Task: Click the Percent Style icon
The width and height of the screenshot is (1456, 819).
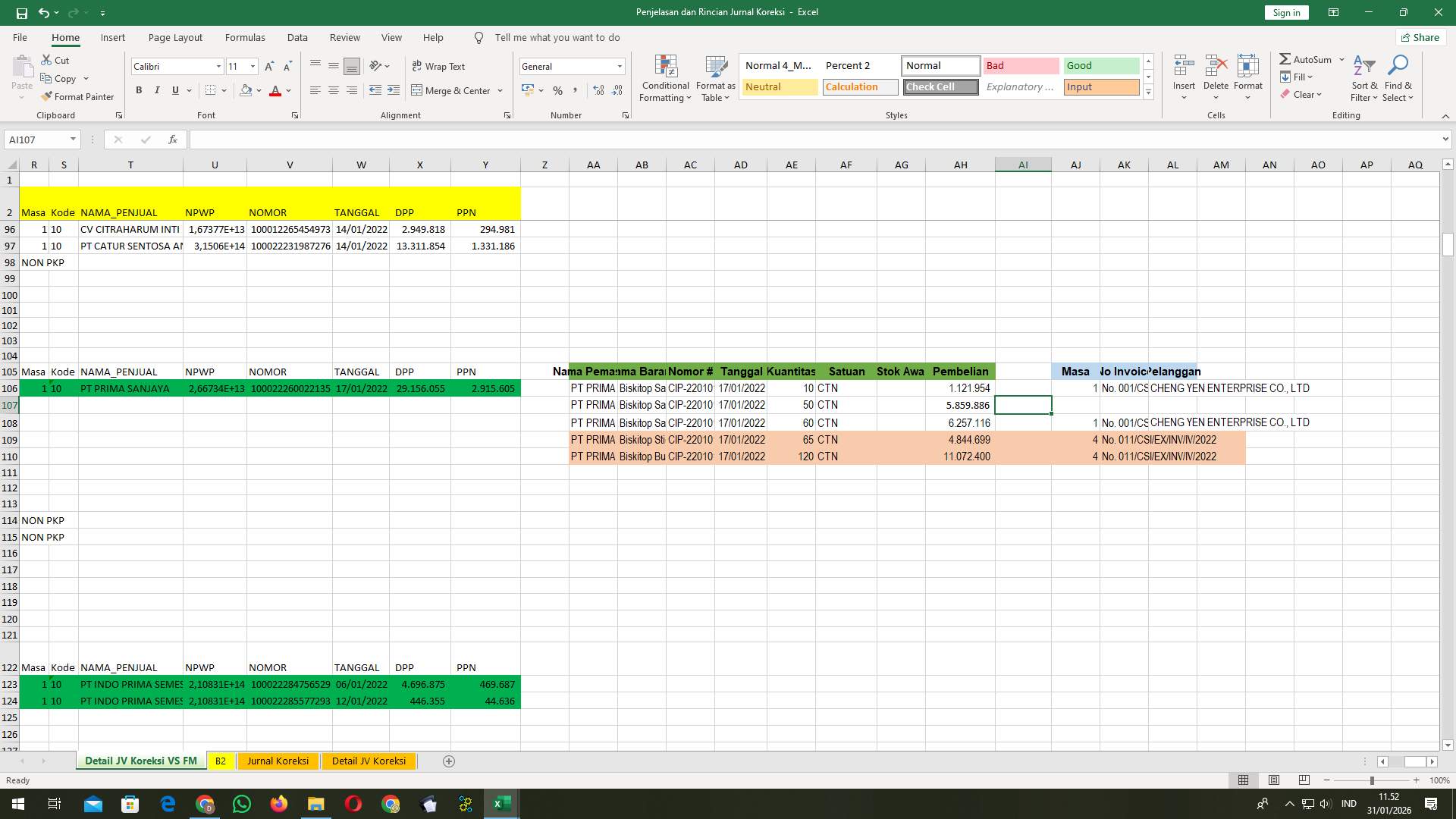Action: [x=558, y=90]
